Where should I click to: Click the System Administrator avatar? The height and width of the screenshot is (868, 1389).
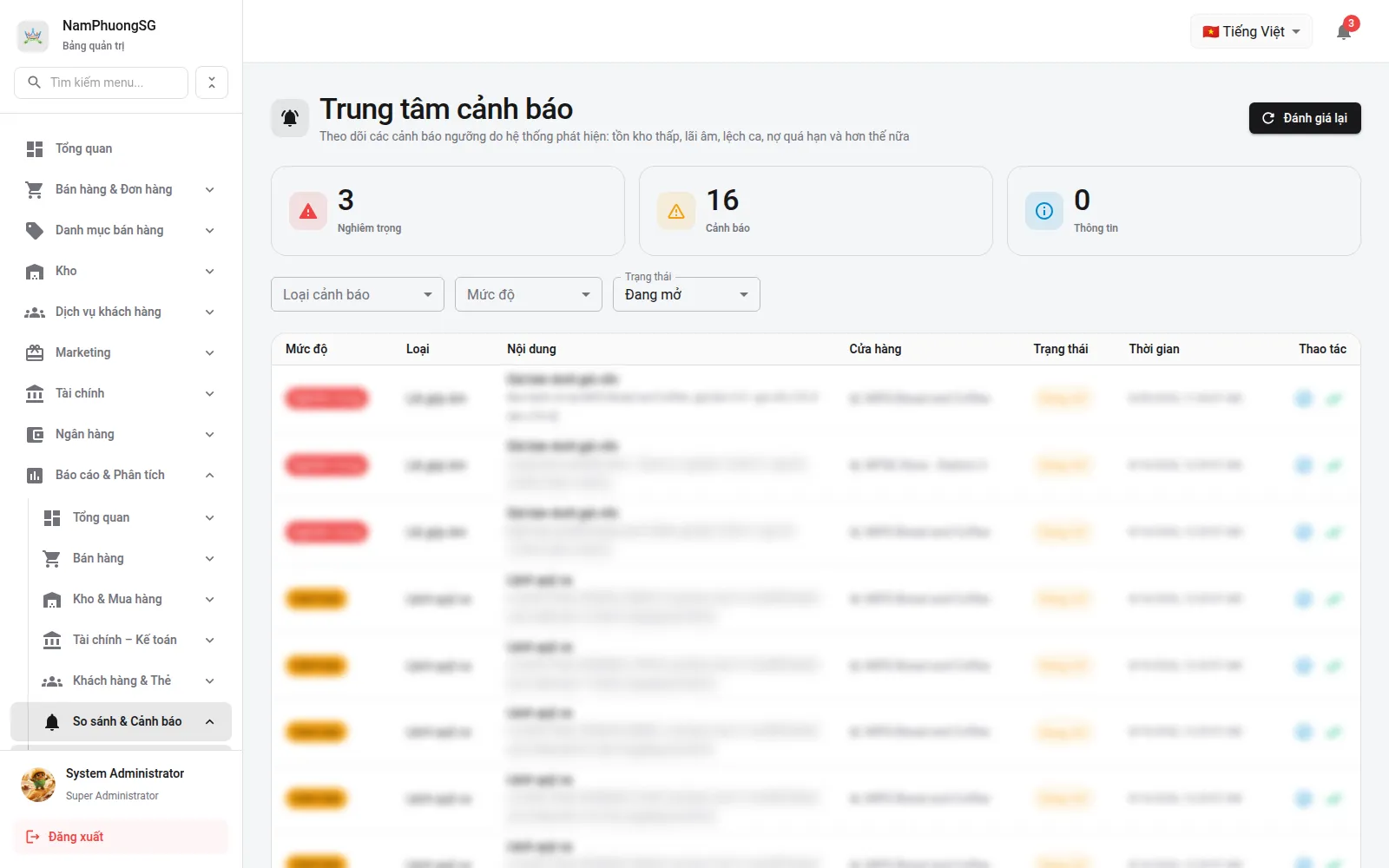coord(38,784)
